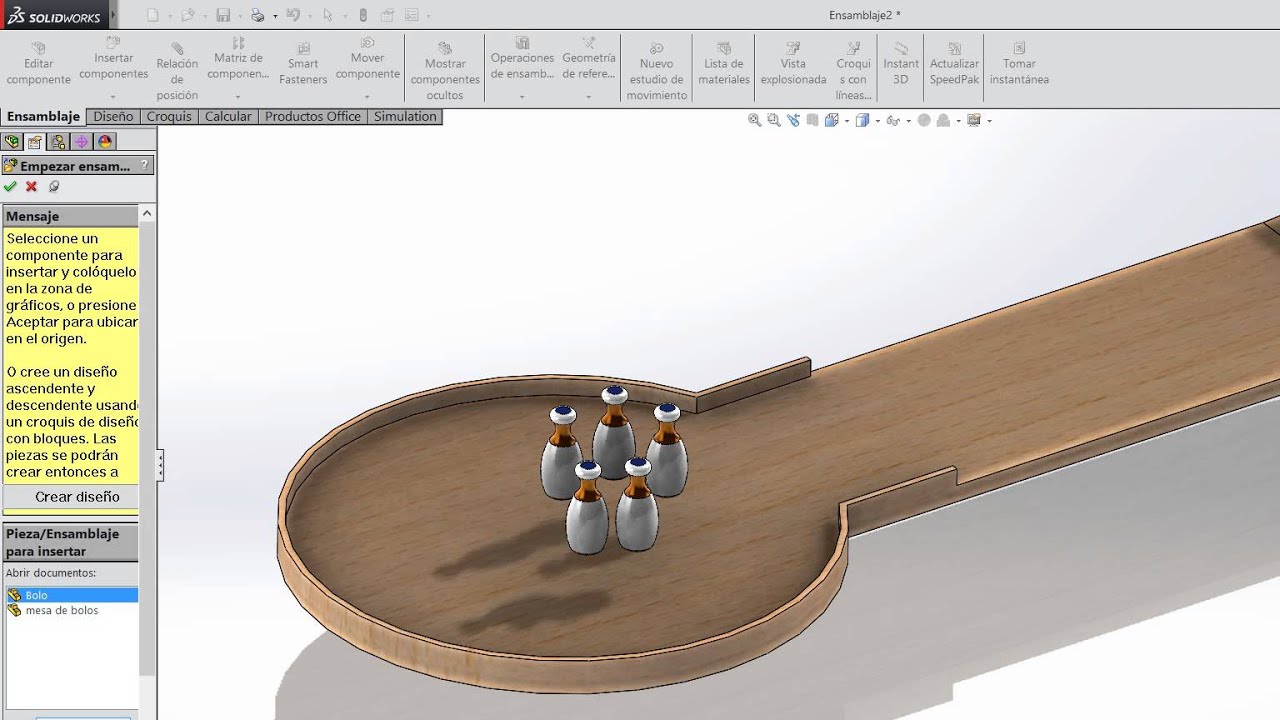Open DisplayManager color sphere tab
Screen dimensions: 1280x720
click(x=105, y=142)
